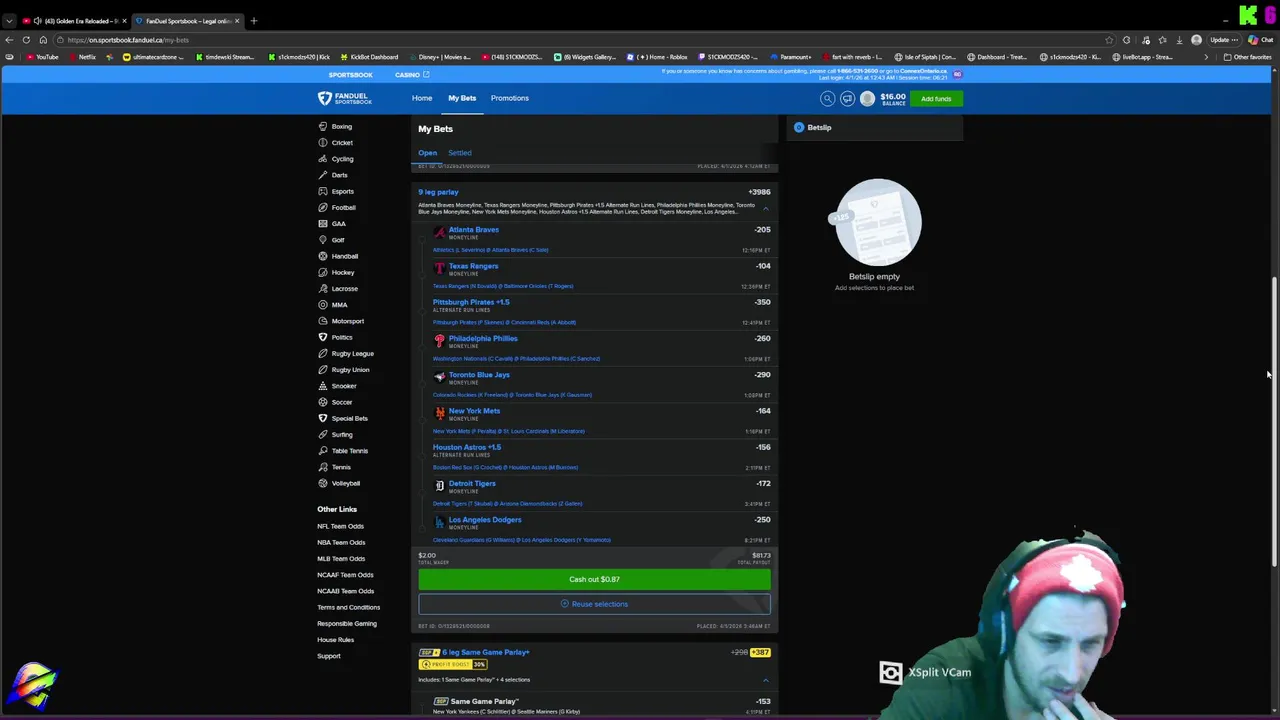Open the search magnifier in FanDuel header
The image size is (1280, 720).
coord(827,98)
